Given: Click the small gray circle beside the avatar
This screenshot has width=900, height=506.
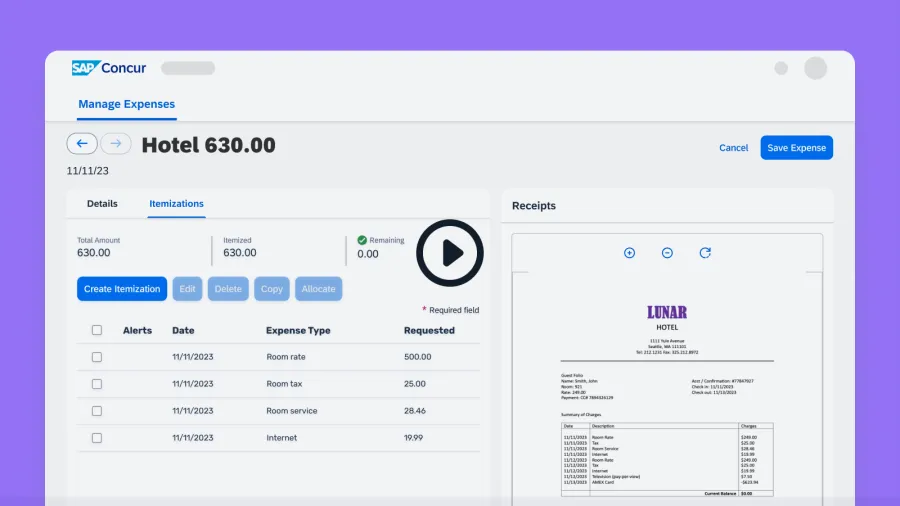Looking at the screenshot, I should (x=781, y=68).
